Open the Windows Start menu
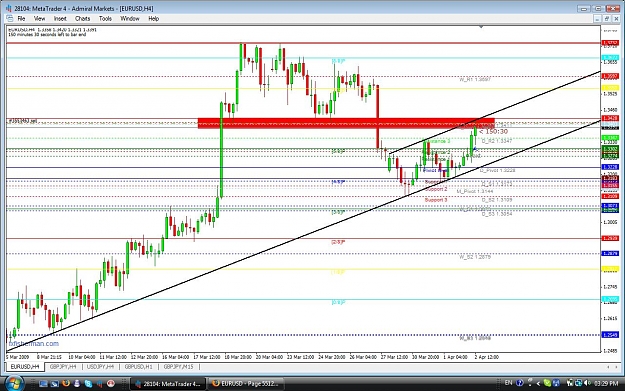 (x=14, y=383)
